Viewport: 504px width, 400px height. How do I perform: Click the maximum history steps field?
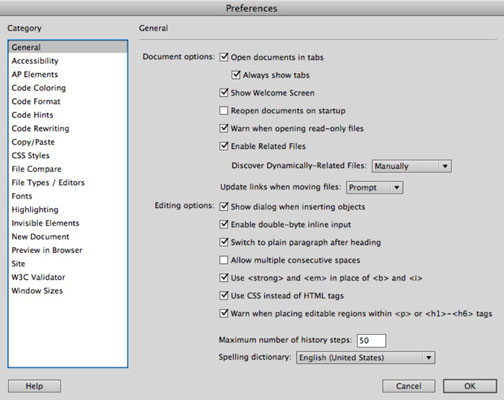371,340
